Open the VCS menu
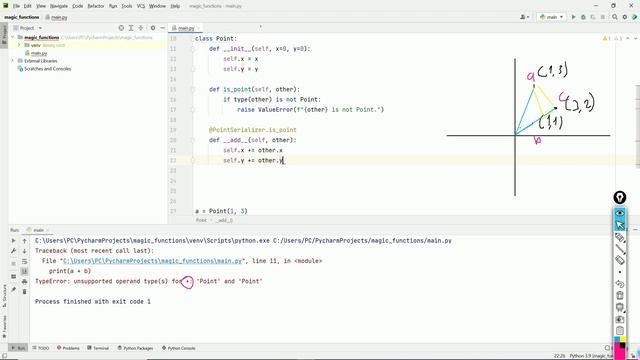Viewport: 640px width, 360px height. [141, 6]
